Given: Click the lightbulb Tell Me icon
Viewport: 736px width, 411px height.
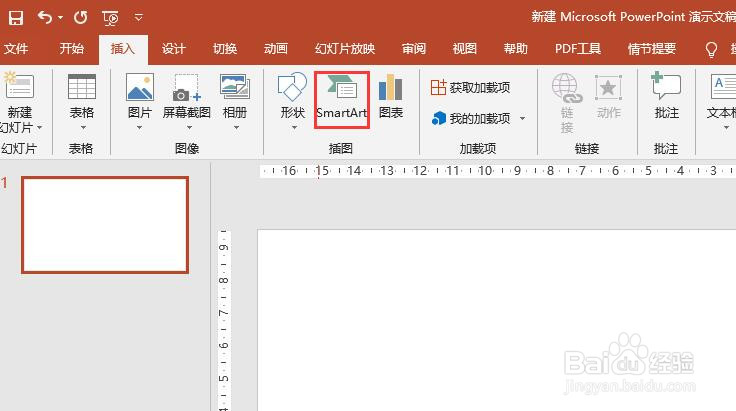Looking at the screenshot, I should (x=712, y=49).
